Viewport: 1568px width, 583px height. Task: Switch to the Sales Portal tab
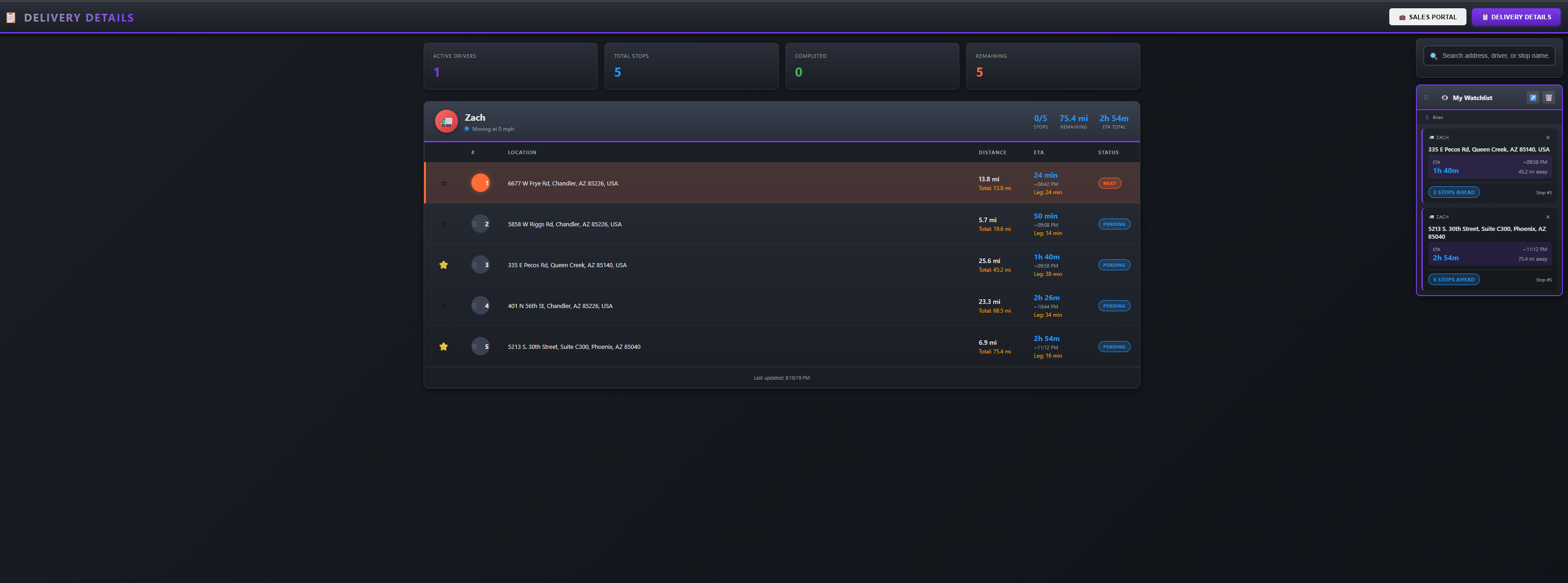(1427, 17)
